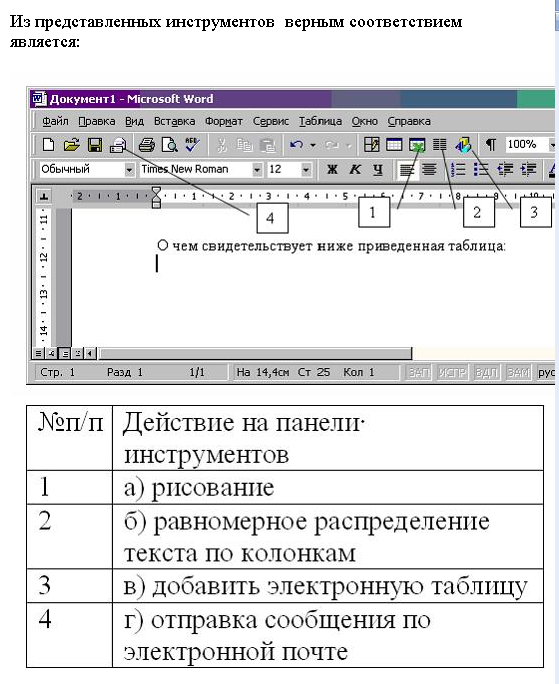Increase paragraph indent

(528, 169)
